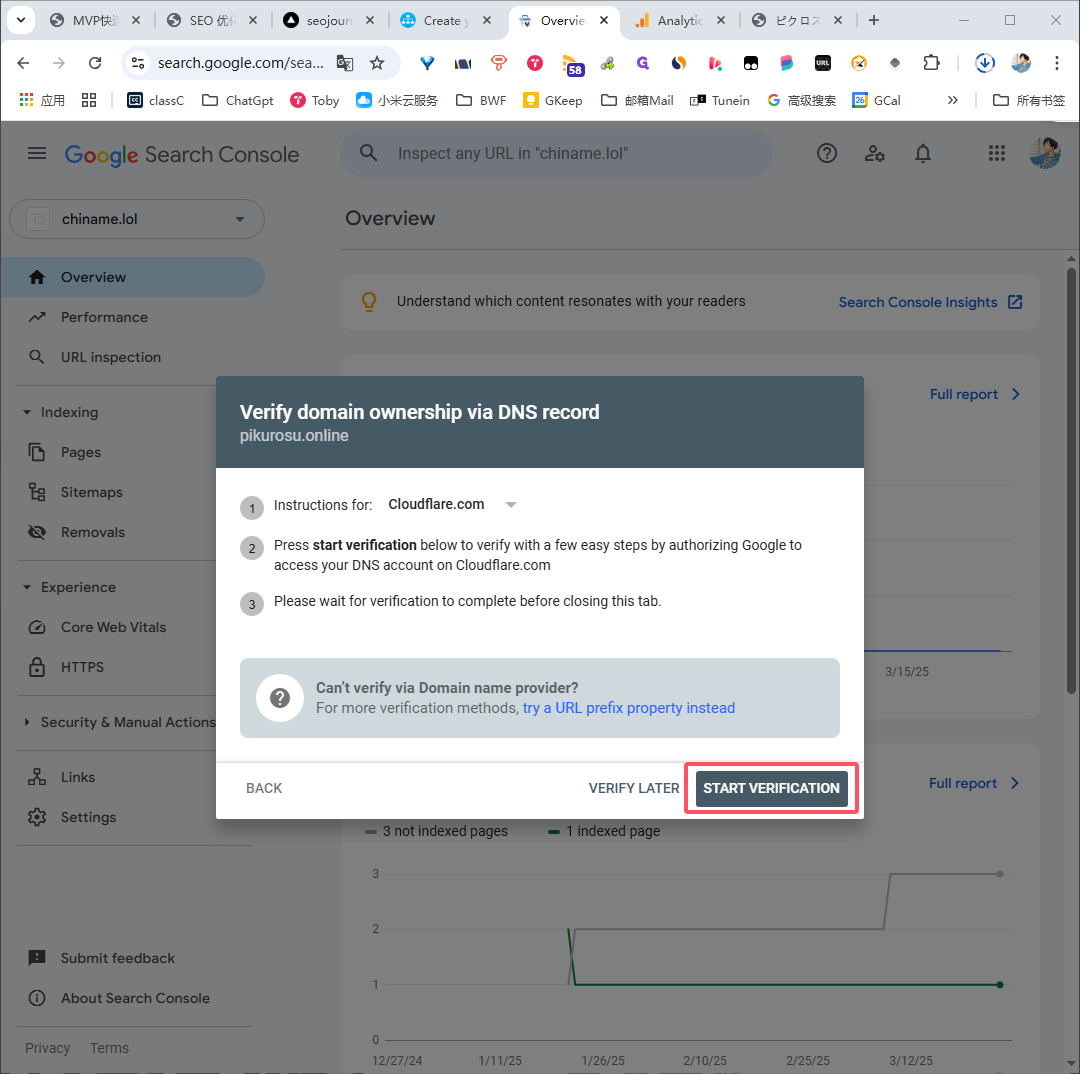Reload the current page

click(95, 63)
